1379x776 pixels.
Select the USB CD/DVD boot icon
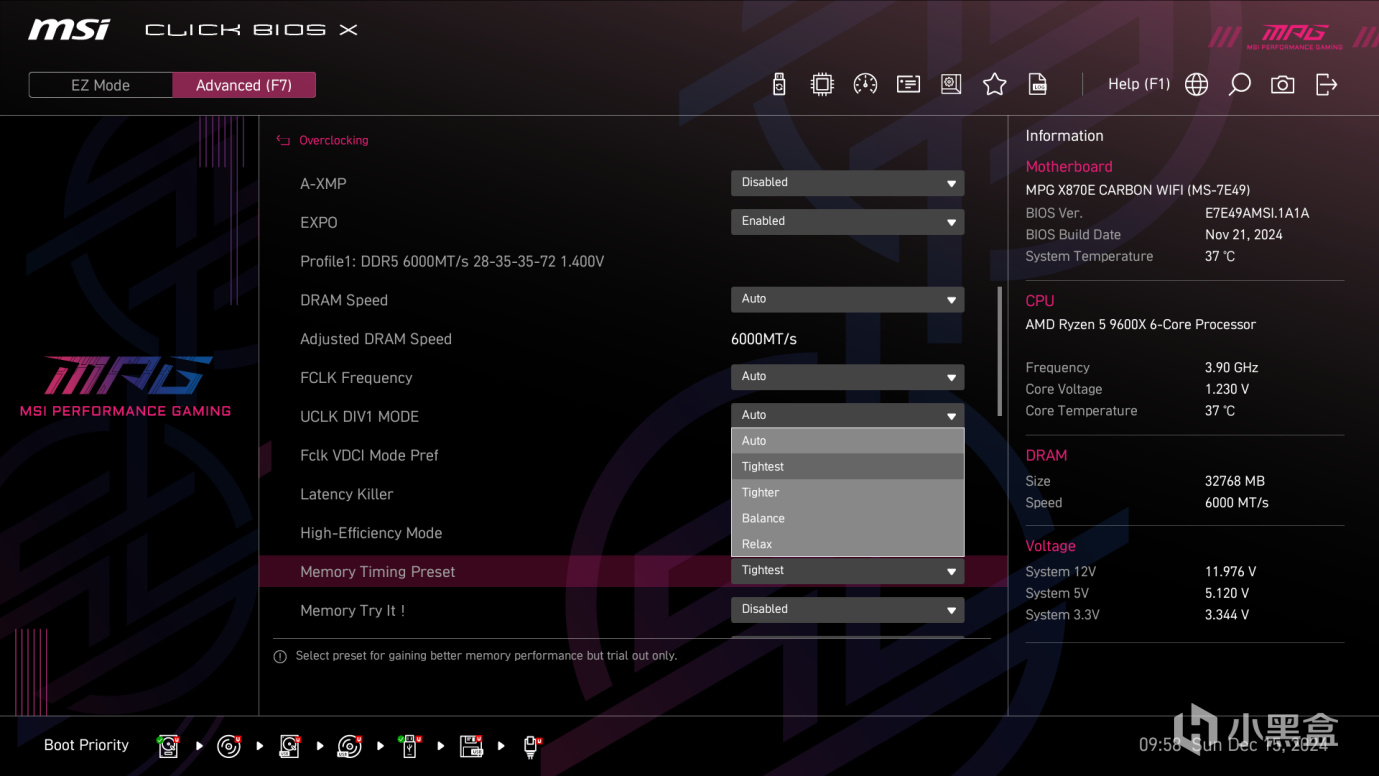coord(349,746)
